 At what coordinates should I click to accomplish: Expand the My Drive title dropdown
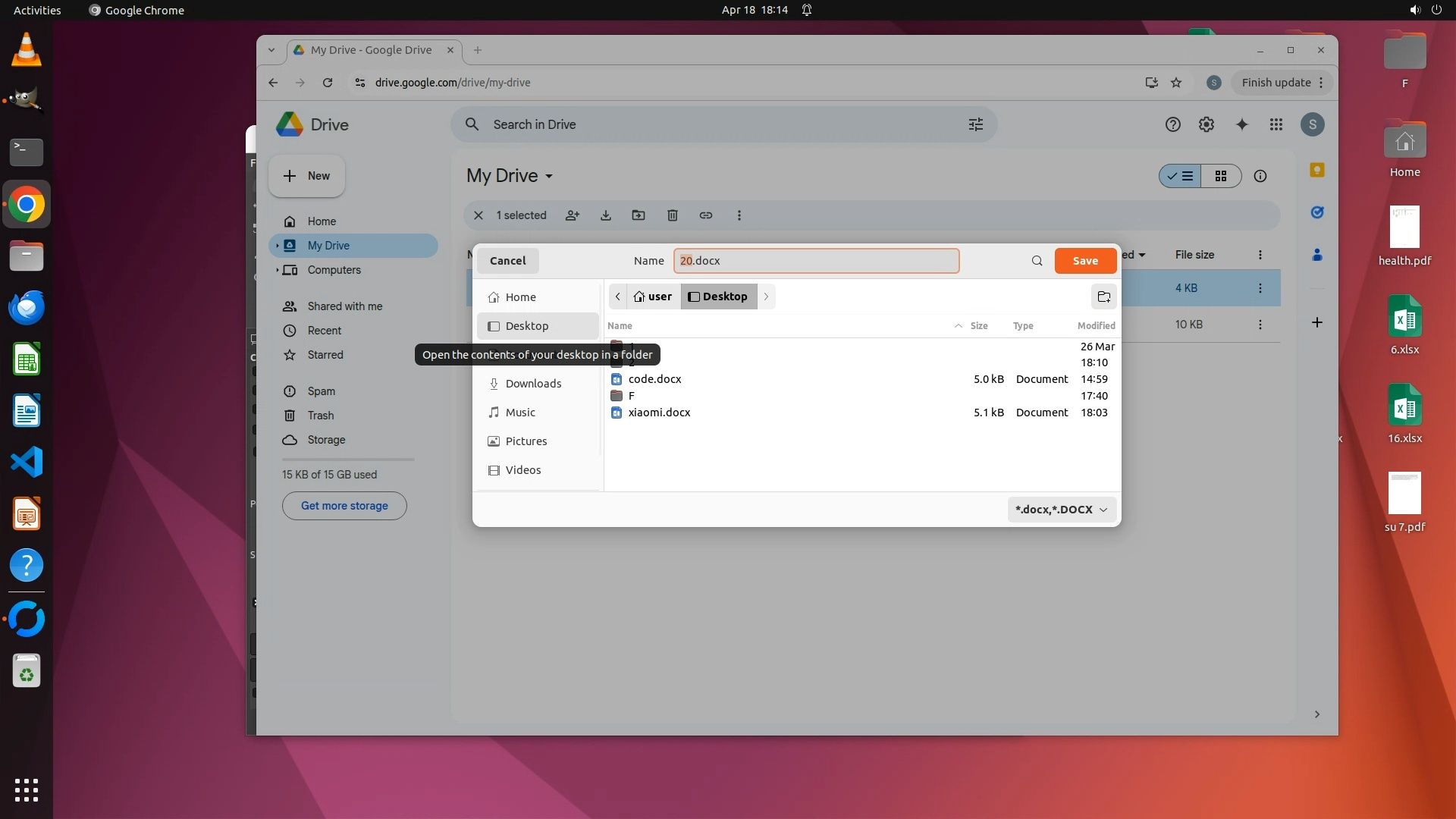pyautogui.click(x=549, y=177)
